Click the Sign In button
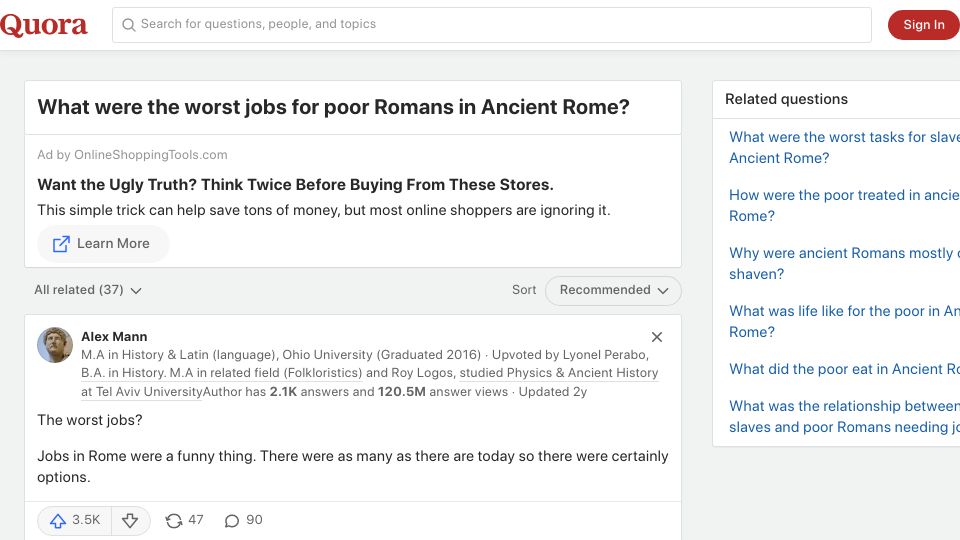Screen dimensions: 960x540 click(x=923, y=25)
